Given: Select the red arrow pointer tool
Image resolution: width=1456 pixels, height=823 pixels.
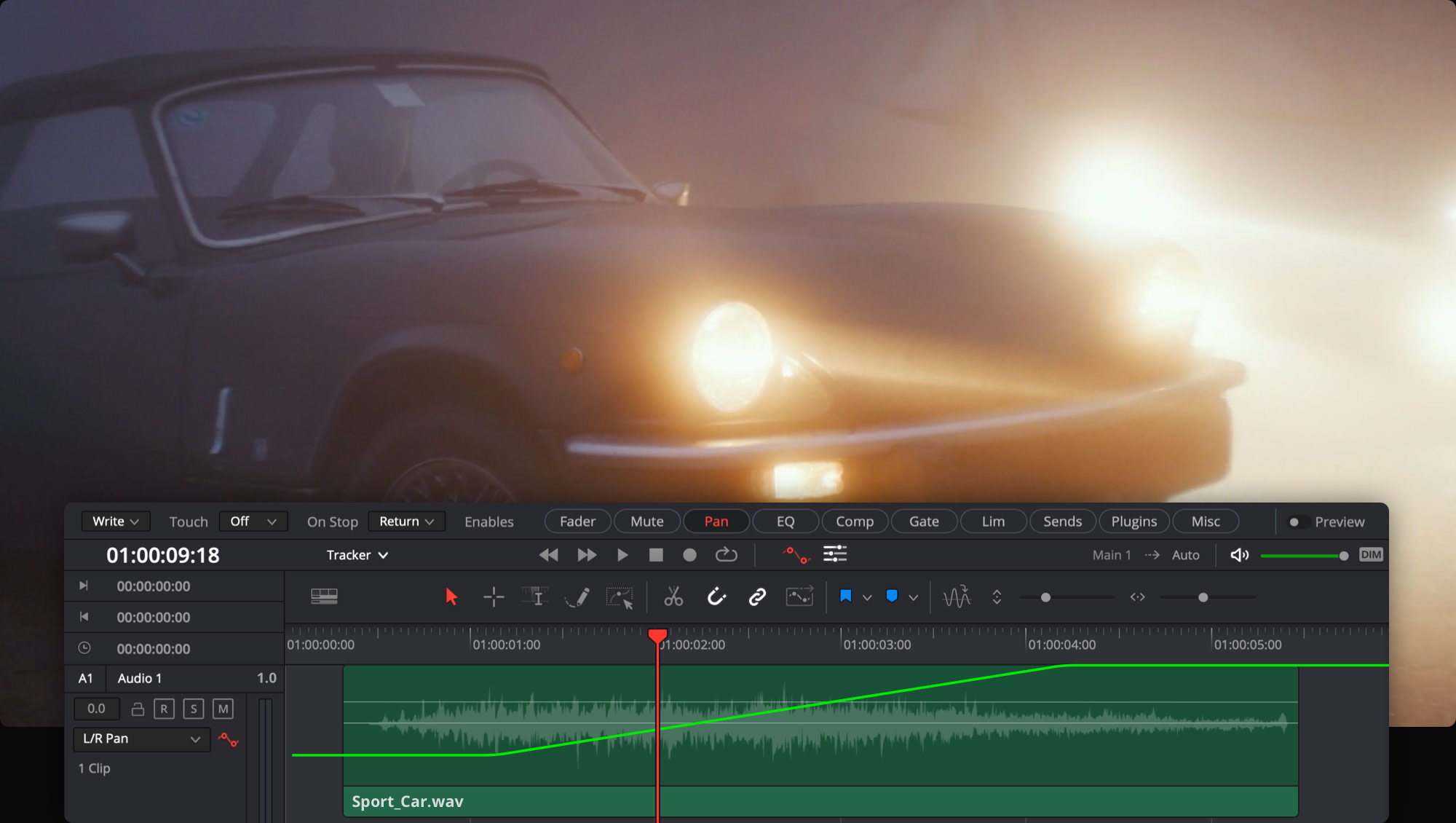Looking at the screenshot, I should 451,597.
